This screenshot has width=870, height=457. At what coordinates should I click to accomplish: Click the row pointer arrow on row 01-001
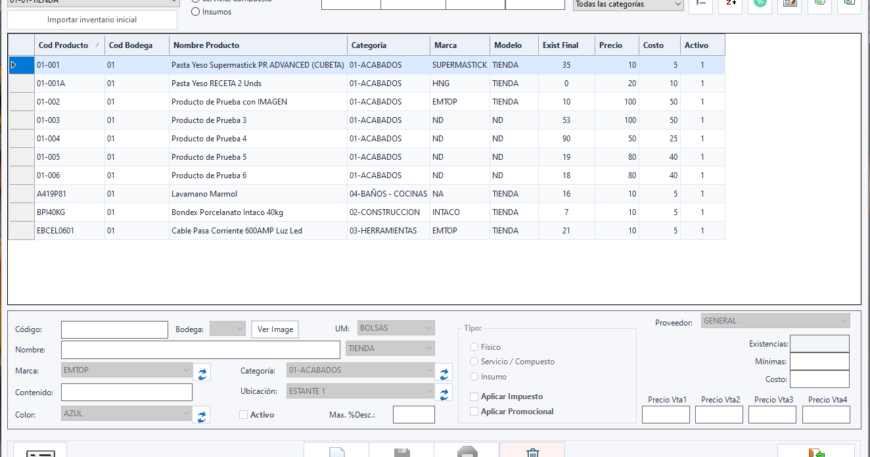(14, 65)
